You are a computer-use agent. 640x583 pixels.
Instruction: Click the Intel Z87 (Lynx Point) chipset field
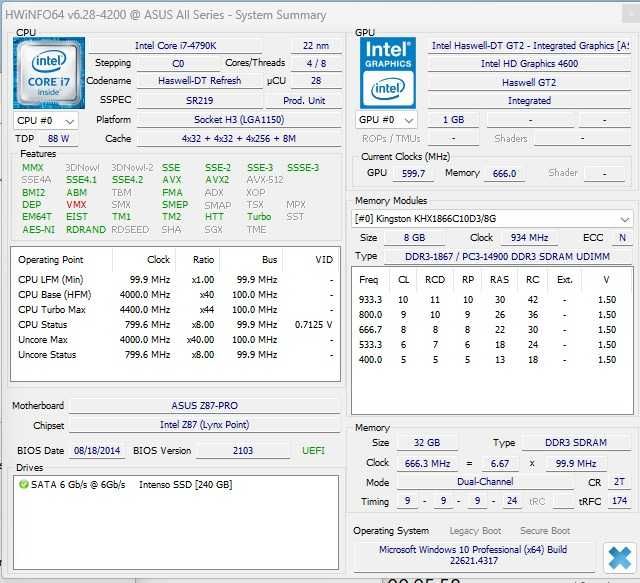pyautogui.click(x=204, y=425)
